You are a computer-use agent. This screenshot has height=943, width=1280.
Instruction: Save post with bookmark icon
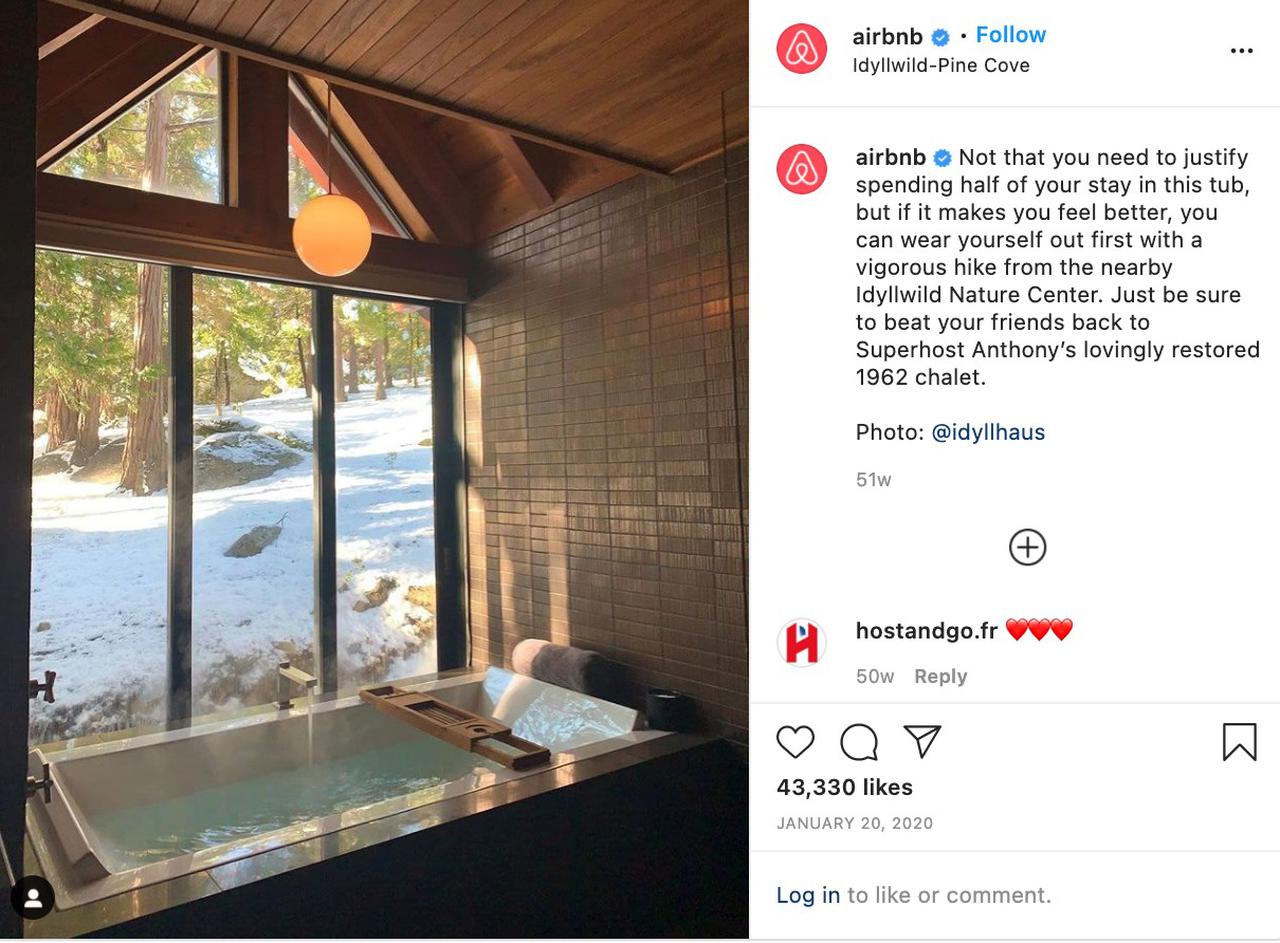(1239, 742)
